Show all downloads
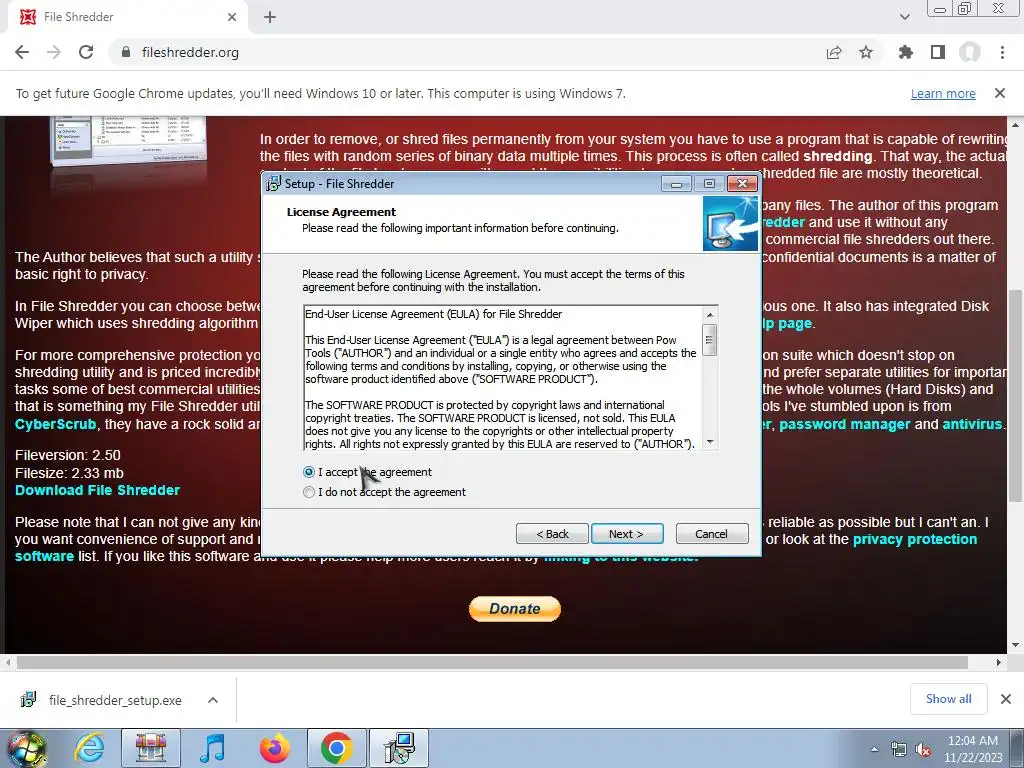 (948, 699)
